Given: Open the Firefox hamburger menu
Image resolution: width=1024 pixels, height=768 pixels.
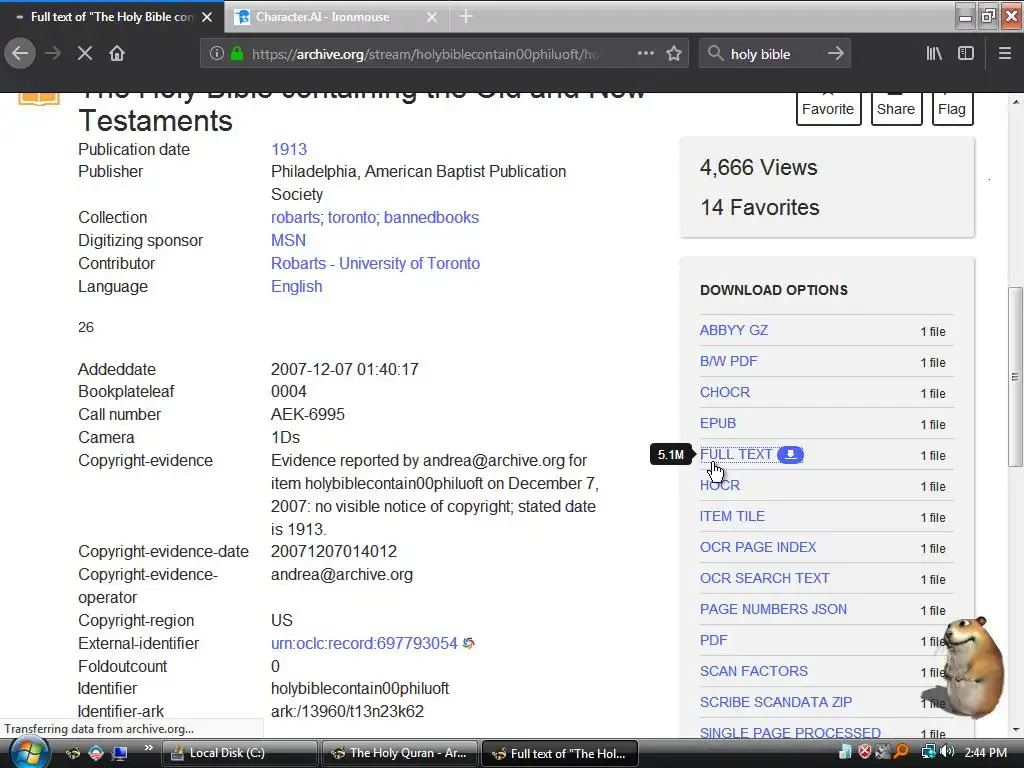Looking at the screenshot, I should coord(1004,54).
